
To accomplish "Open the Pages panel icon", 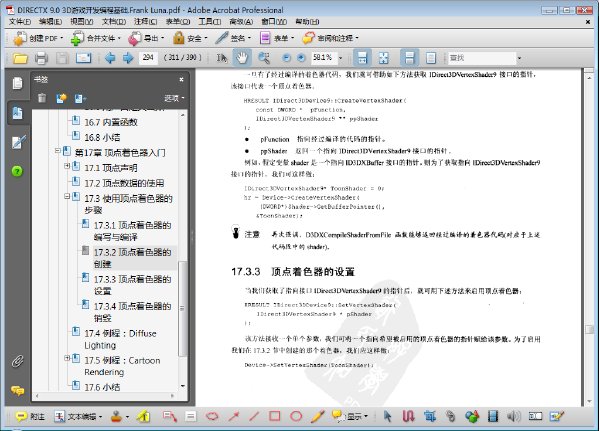I will point(17,83).
